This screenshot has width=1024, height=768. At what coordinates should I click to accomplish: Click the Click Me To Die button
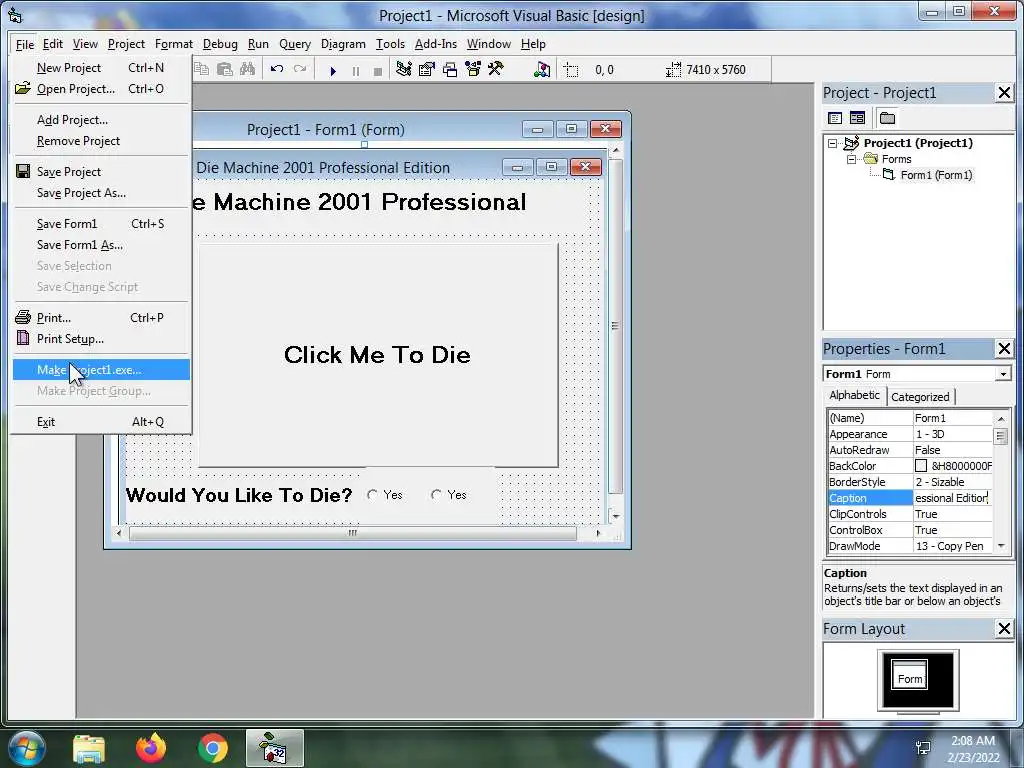pyautogui.click(x=378, y=355)
